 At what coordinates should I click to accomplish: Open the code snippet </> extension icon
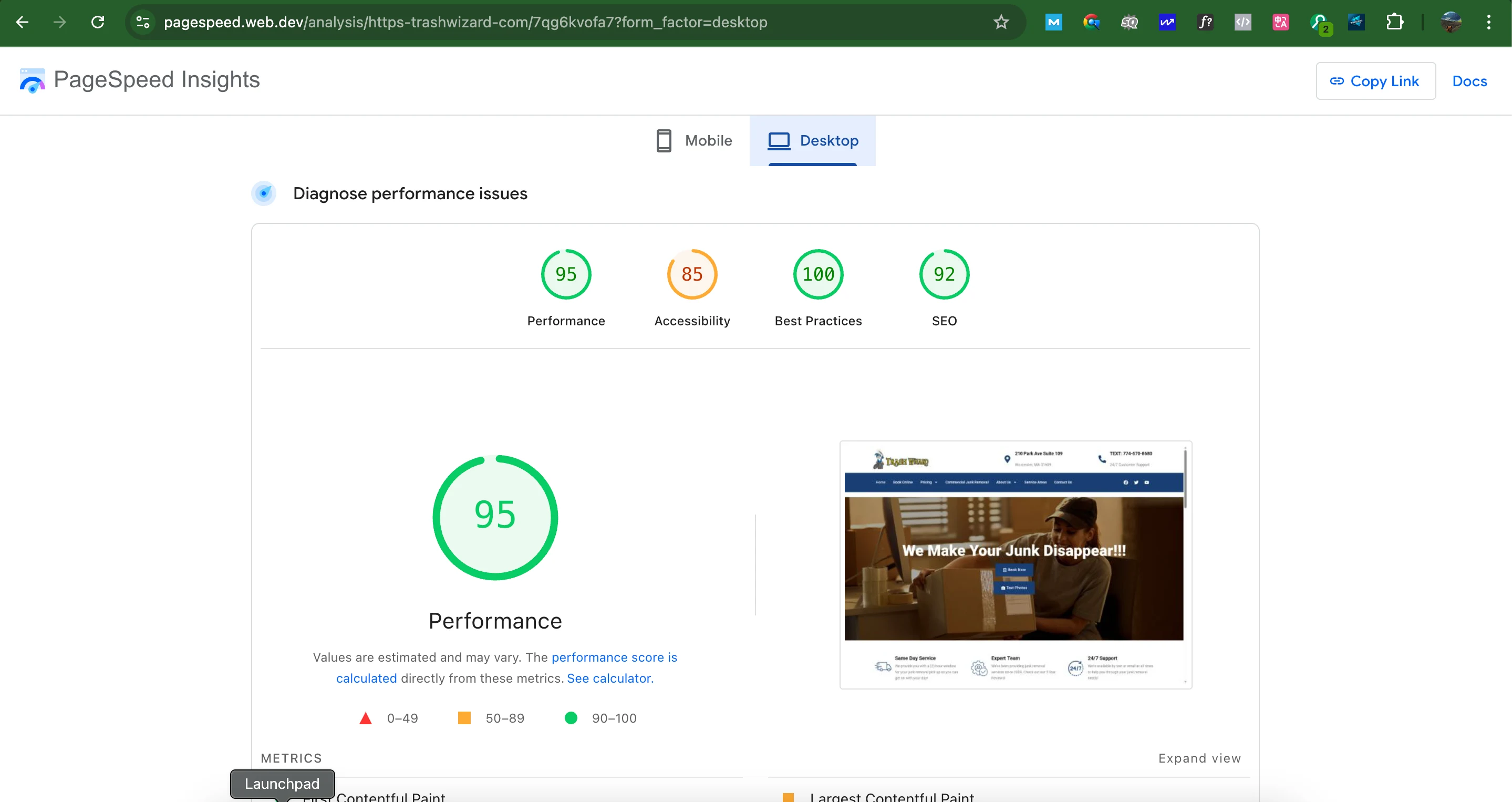(x=1242, y=22)
